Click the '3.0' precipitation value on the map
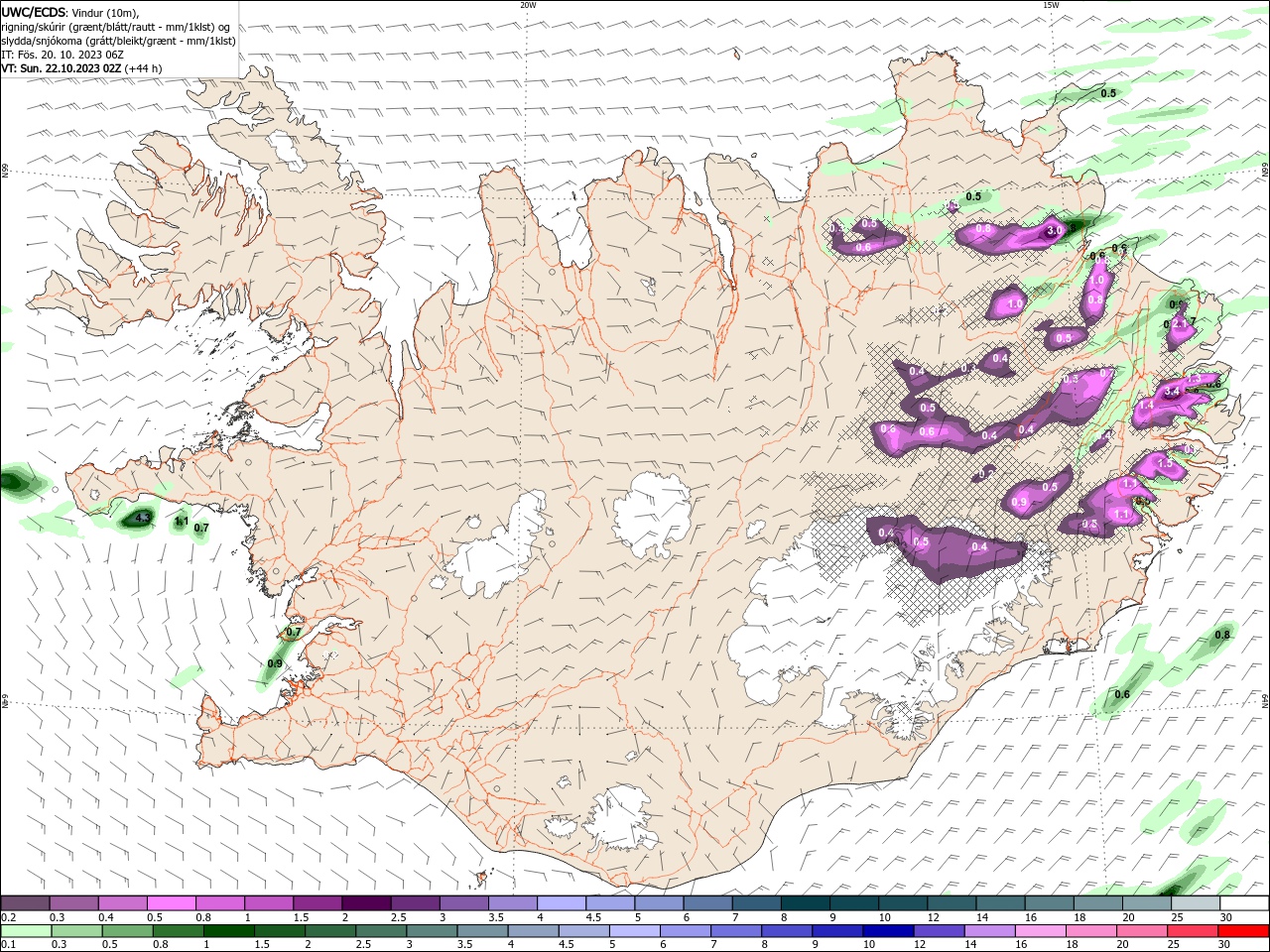The image size is (1270, 952). point(1055,230)
